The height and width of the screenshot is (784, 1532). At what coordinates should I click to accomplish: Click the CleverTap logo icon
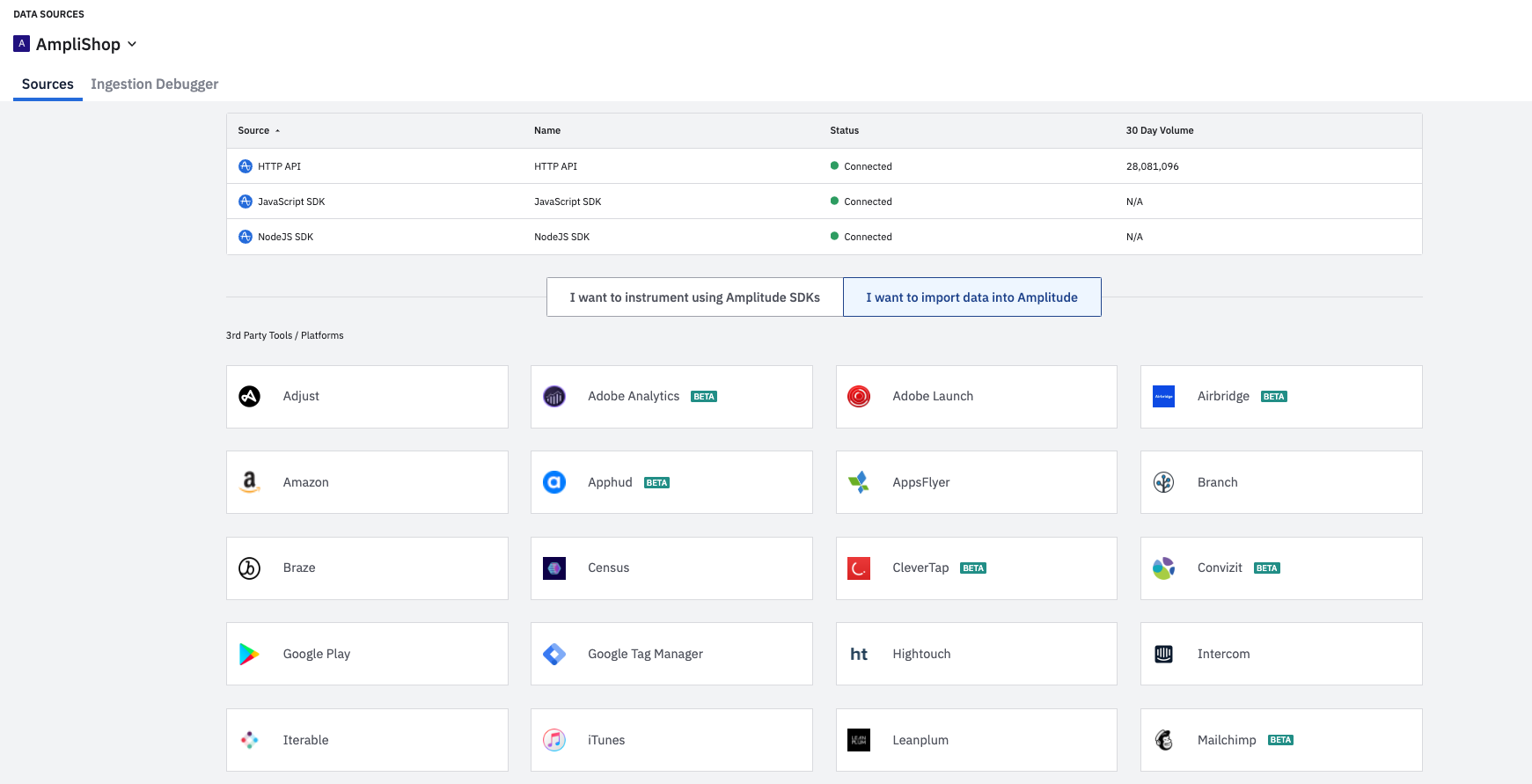click(859, 568)
